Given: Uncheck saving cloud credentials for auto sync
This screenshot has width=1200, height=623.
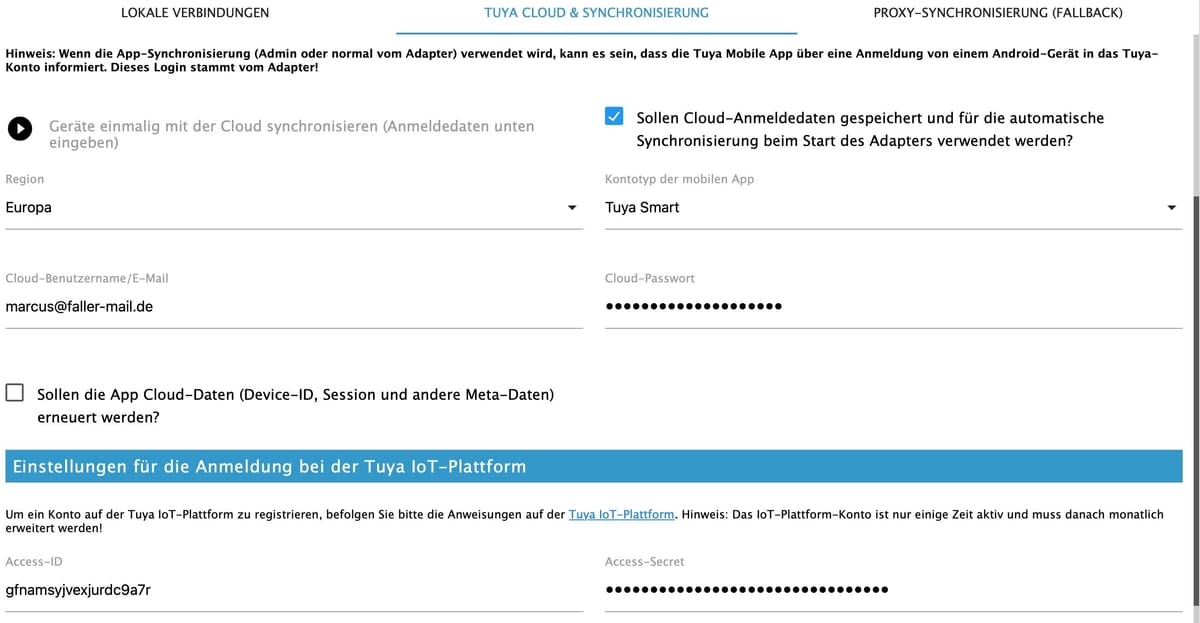Looking at the screenshot, I should point(615,117).
